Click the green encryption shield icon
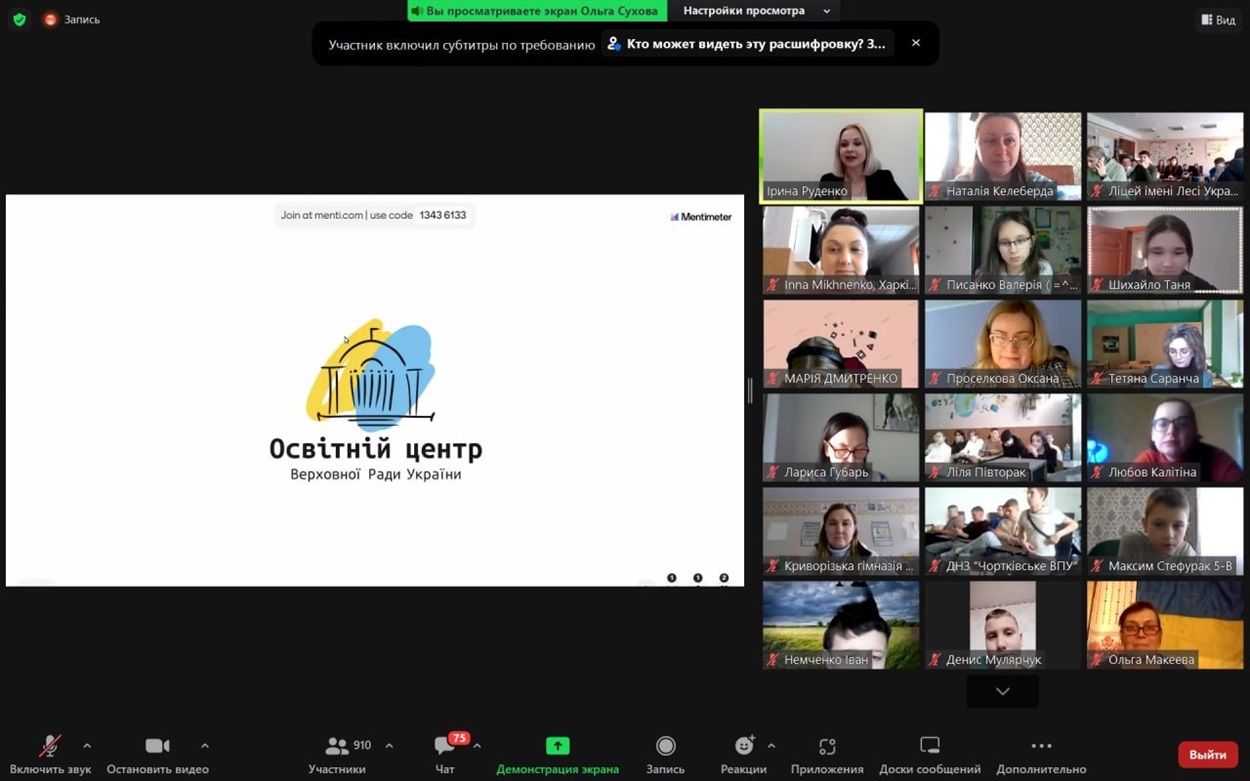This screenshot has width=1250, height=781. (19, 19)
